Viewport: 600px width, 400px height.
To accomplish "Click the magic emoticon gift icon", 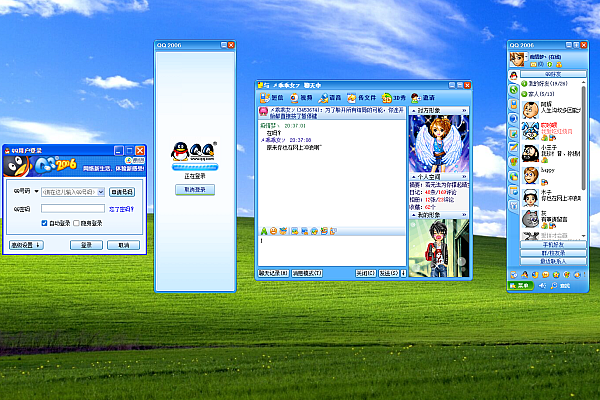I will [x=283, y=231].
